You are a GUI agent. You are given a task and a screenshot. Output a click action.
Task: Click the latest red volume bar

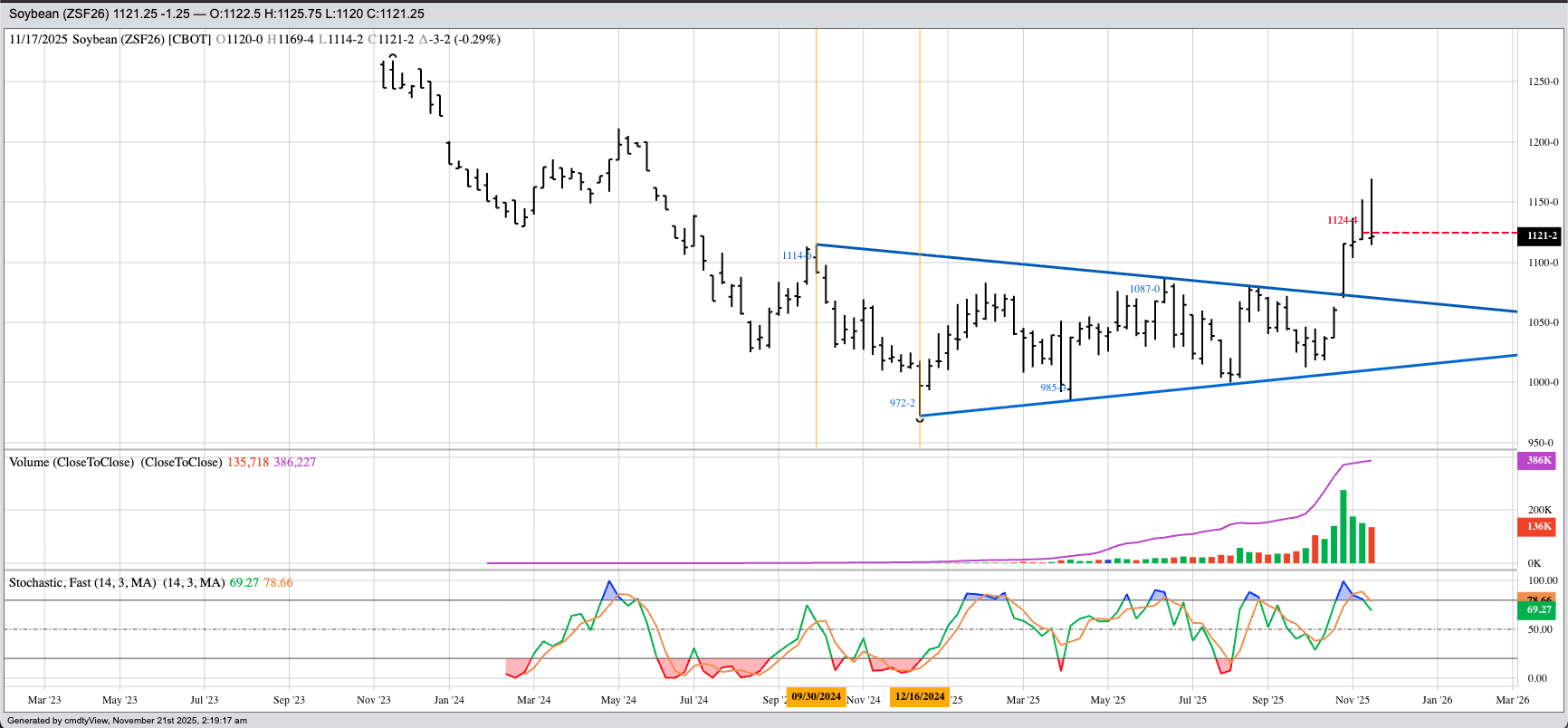[x=1372, y=545]
